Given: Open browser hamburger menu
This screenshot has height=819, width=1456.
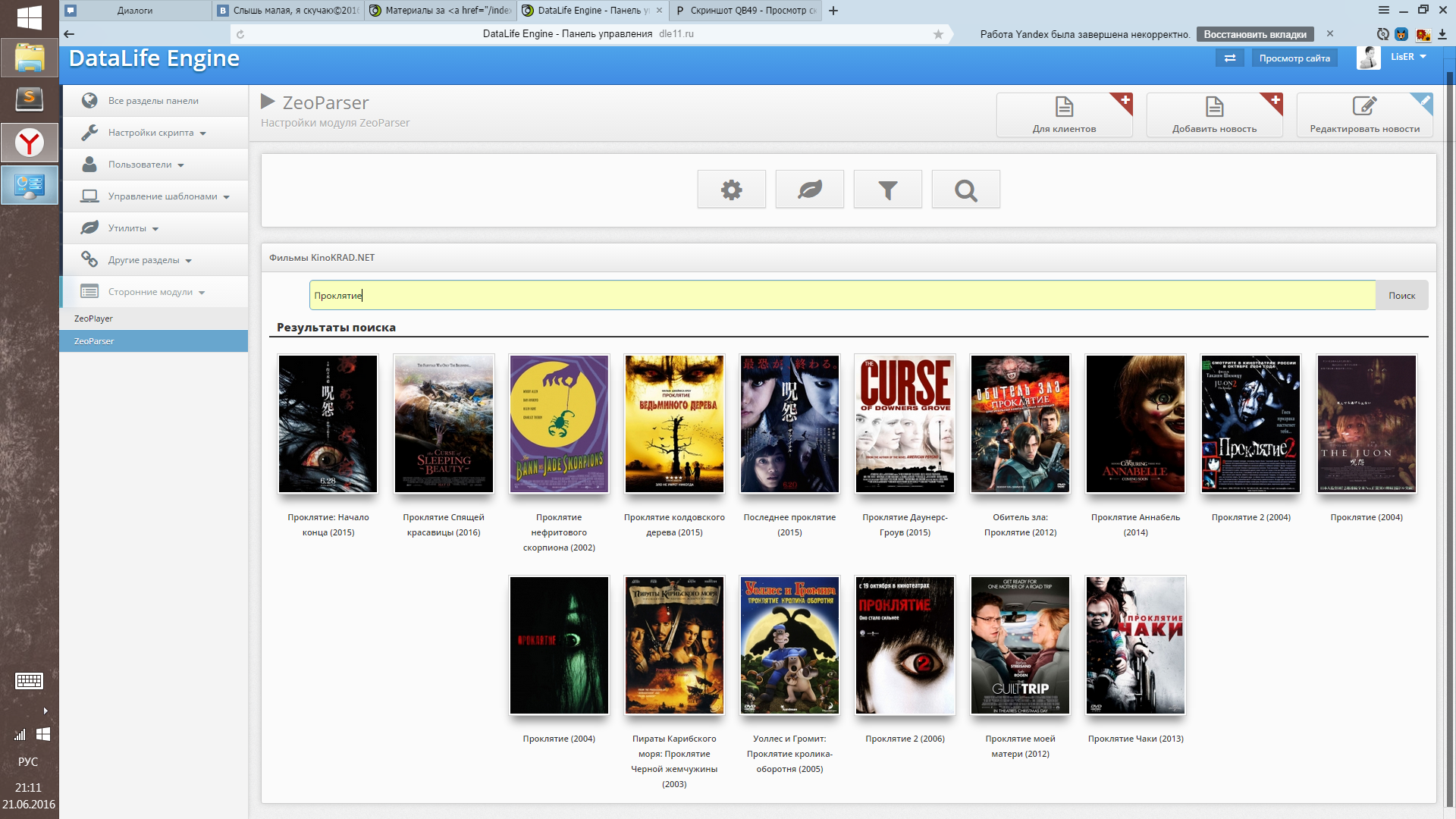Looking at the screenshot, I should tap(1383, 10).
